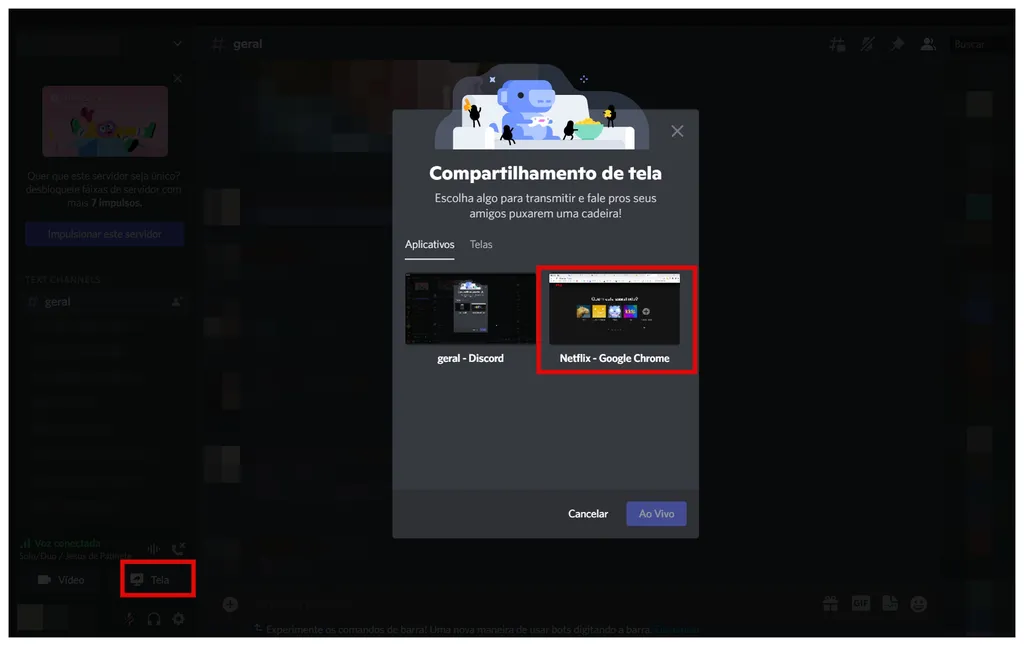This screenshot has height=646, width=1024.
Task: Click the Buscar search field
Action: pos(977,44)
